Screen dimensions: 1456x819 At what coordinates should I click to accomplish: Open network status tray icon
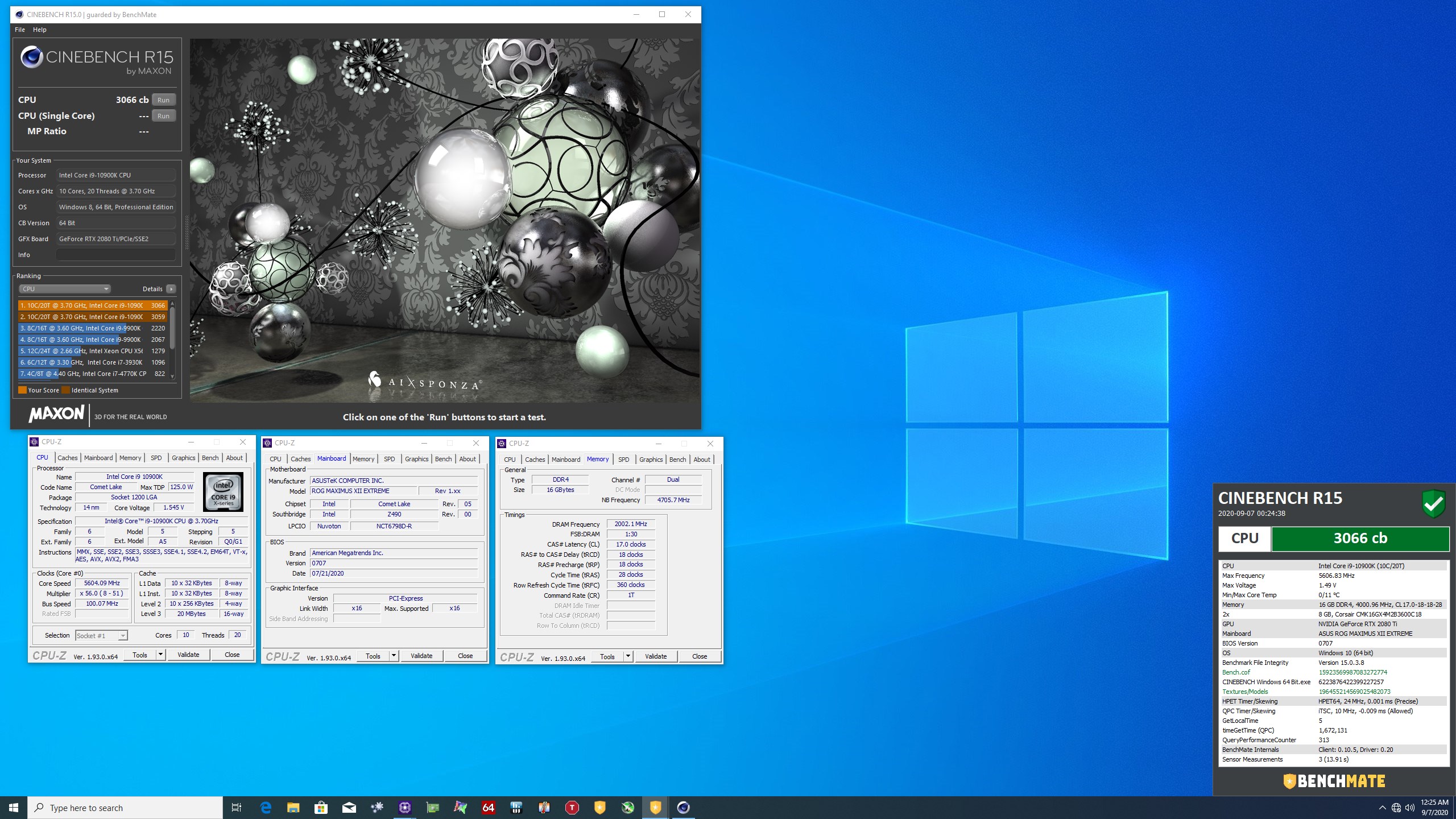coord(1396,808)
